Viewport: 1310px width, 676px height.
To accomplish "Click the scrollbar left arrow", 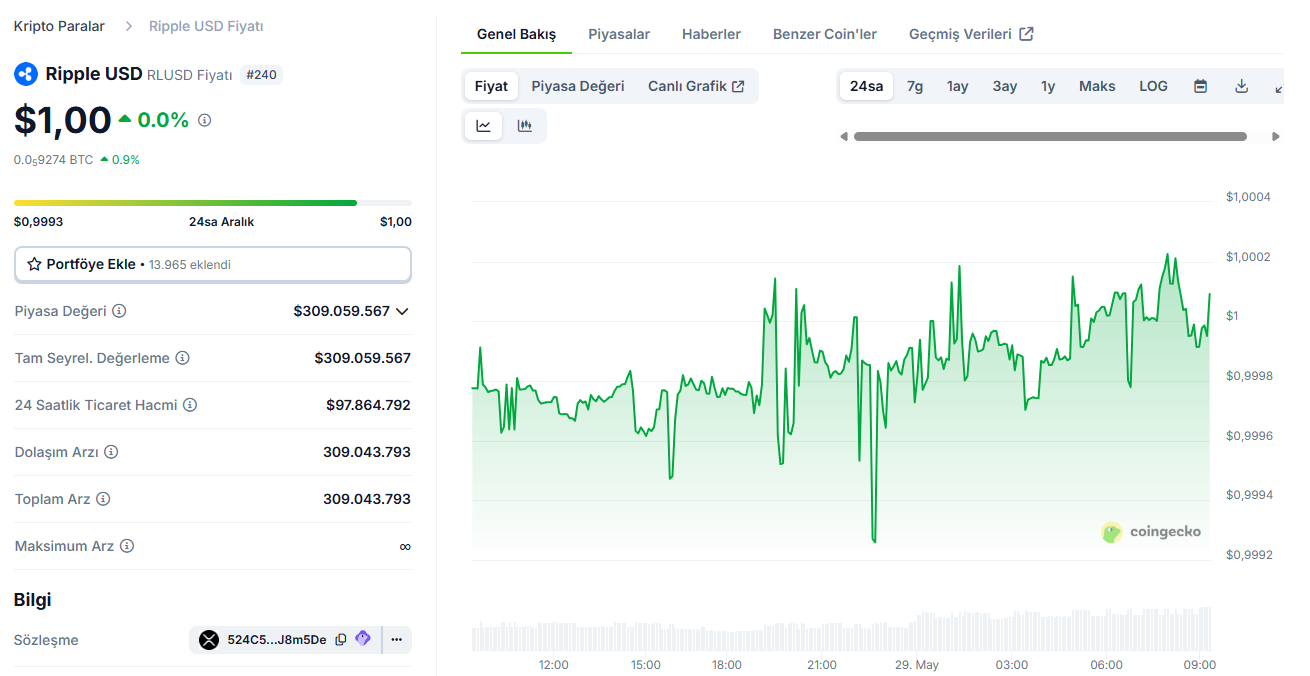I will 844,136.
